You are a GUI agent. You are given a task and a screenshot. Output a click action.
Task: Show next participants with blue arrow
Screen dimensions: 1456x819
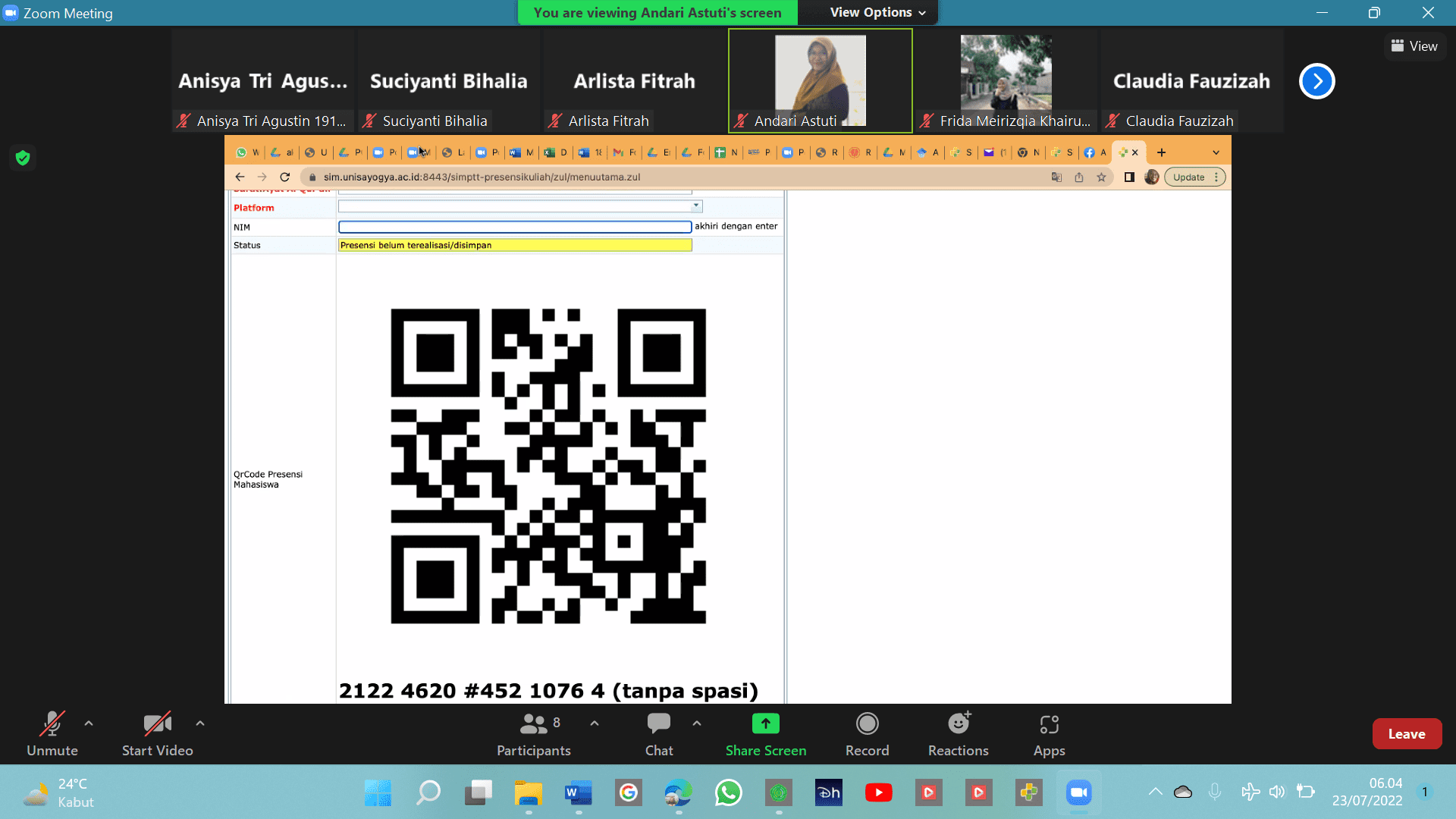(x=1317, y=81)
